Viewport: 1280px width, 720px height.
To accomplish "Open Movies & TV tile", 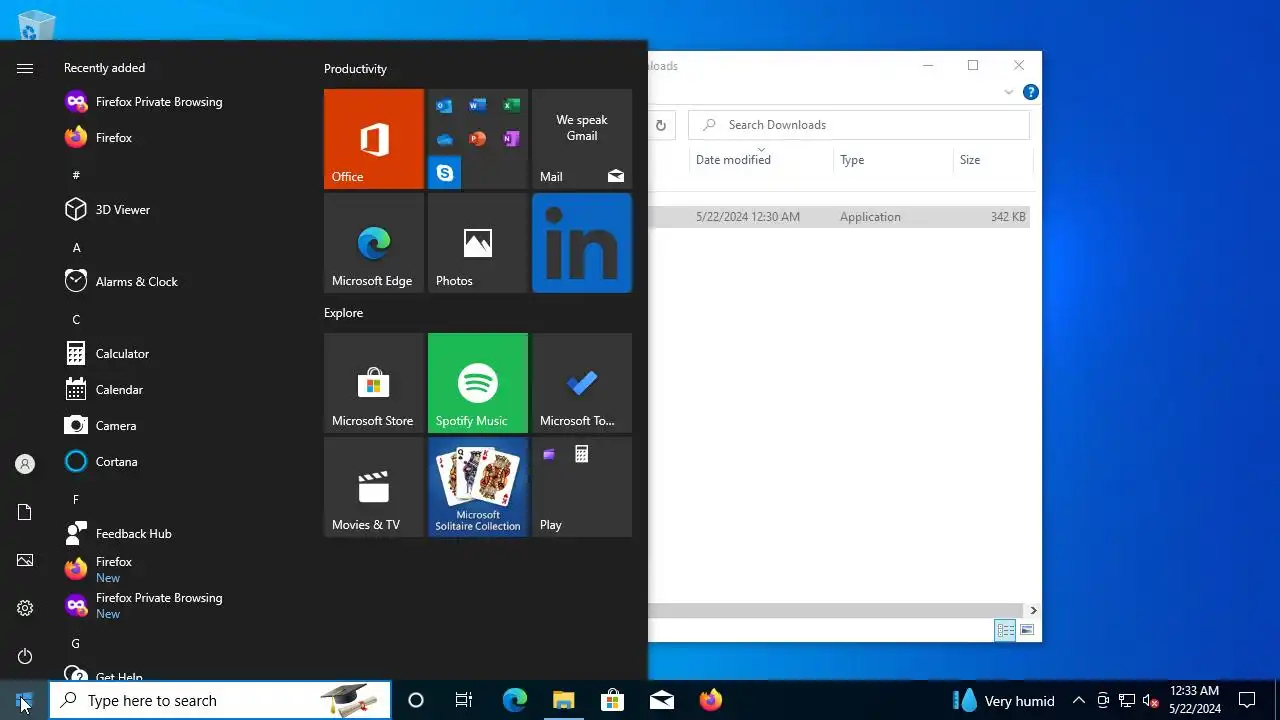I will point(374,487).
